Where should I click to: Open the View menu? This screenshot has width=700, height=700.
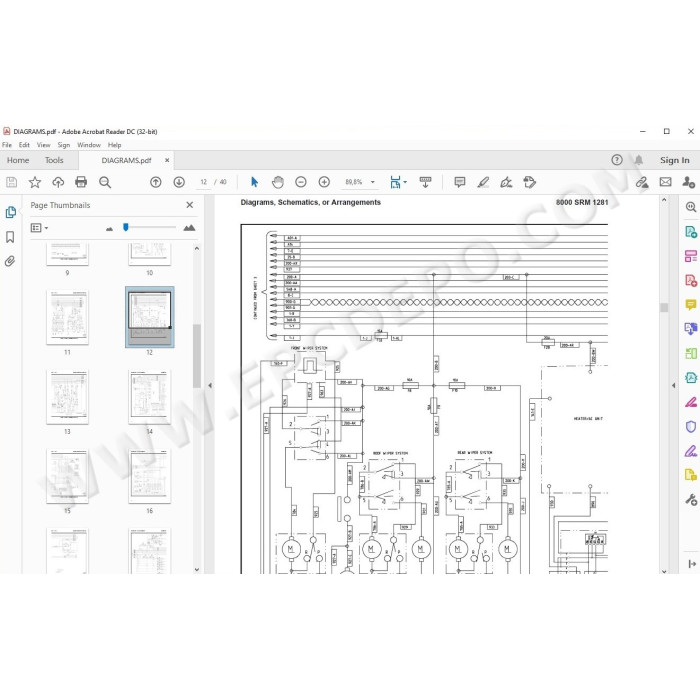tap(43, 145)
